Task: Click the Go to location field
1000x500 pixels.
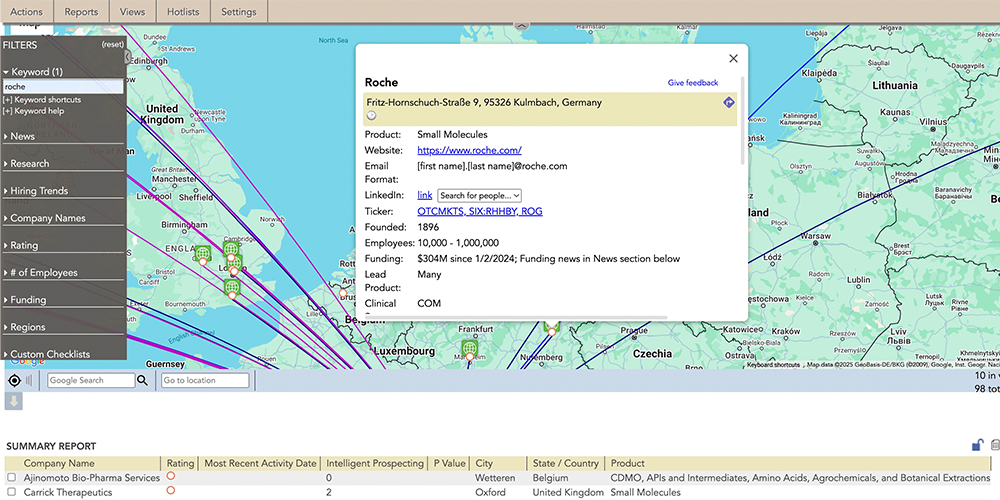Action: coord(205,381)
